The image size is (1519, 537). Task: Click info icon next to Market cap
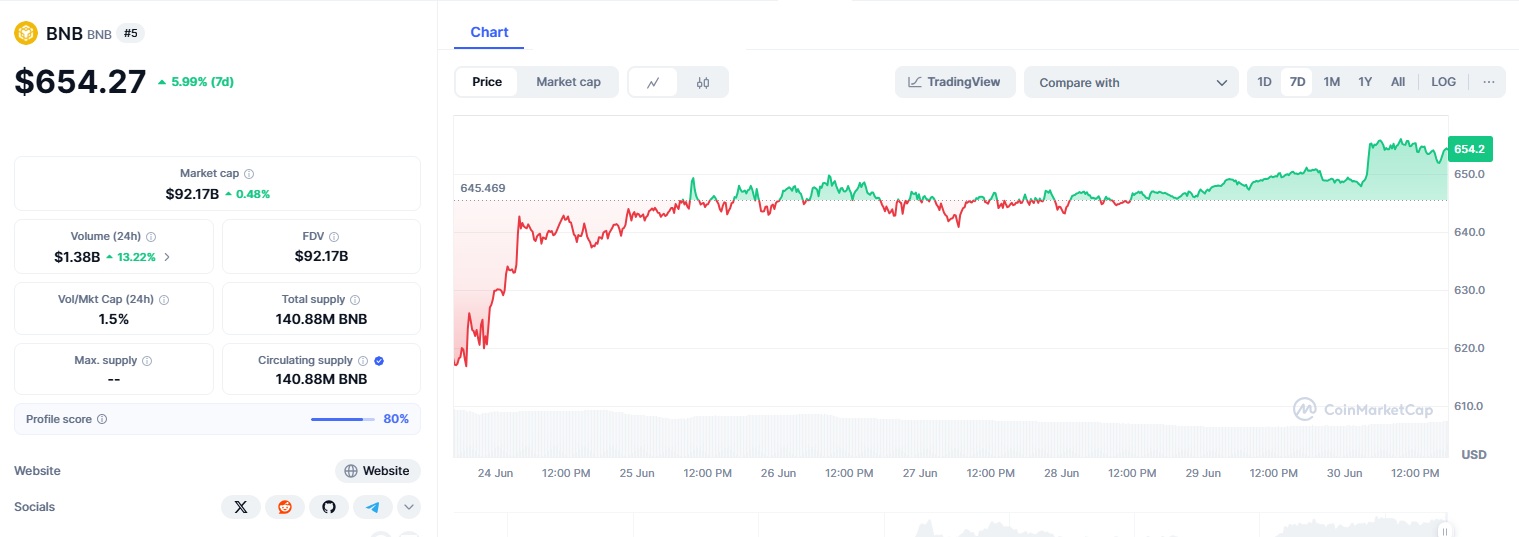(x=249, y=174)
